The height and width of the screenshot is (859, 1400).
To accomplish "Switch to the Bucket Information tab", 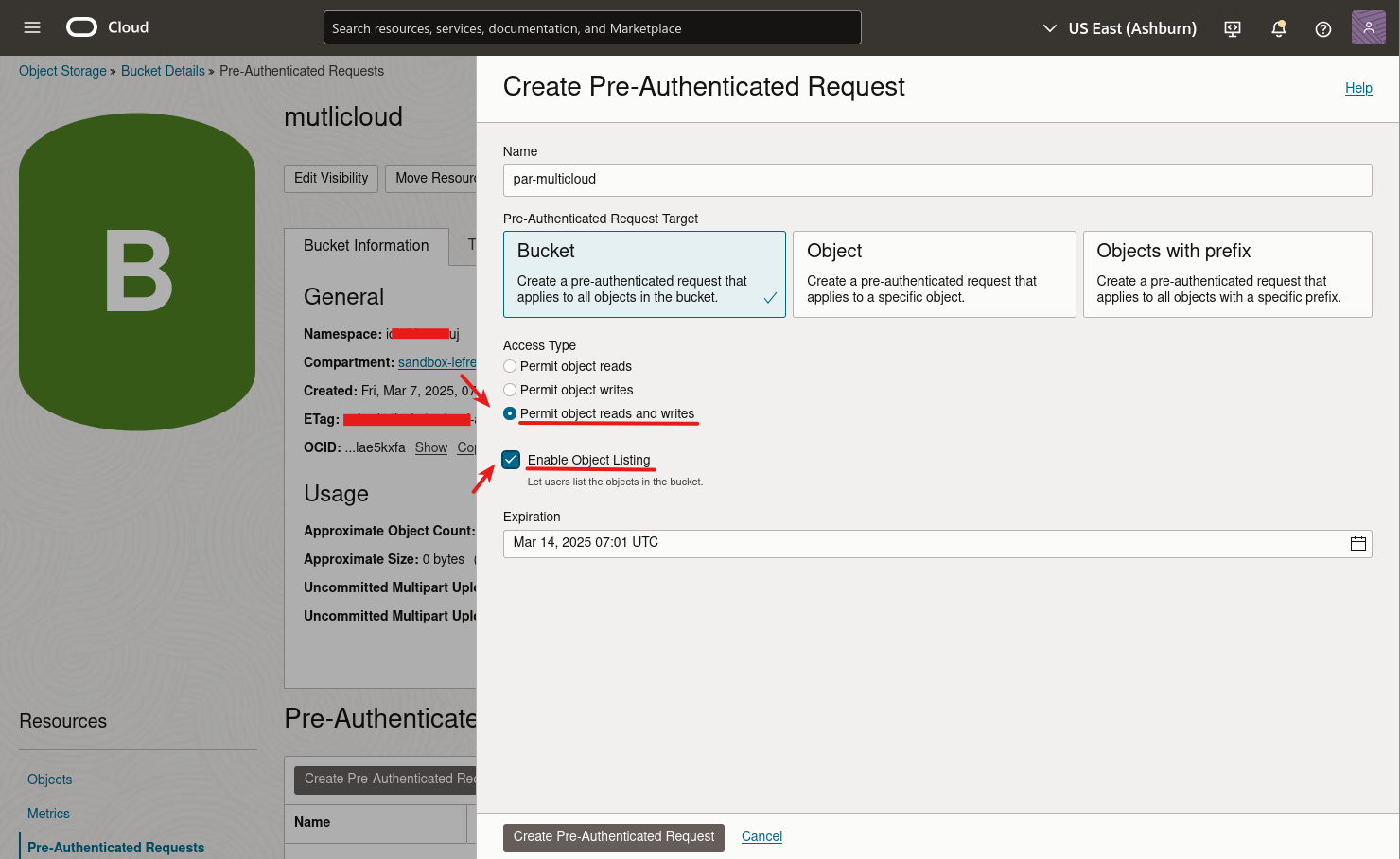I will click(366, 246).
